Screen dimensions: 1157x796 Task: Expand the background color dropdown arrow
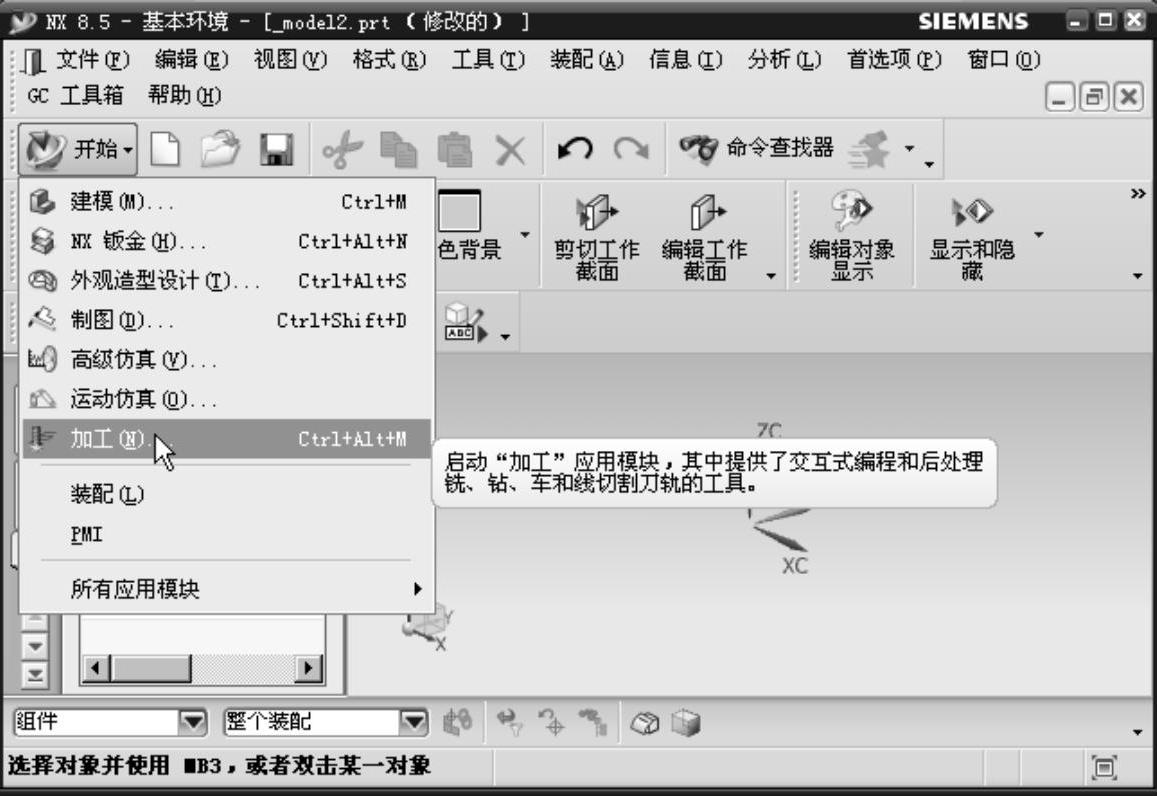click(525, 235)
